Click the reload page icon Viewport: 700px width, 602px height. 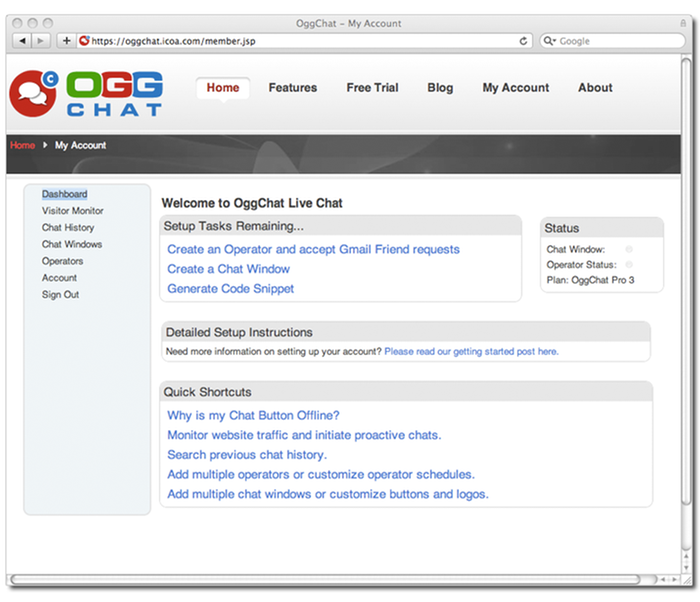(x=523, y=41)
